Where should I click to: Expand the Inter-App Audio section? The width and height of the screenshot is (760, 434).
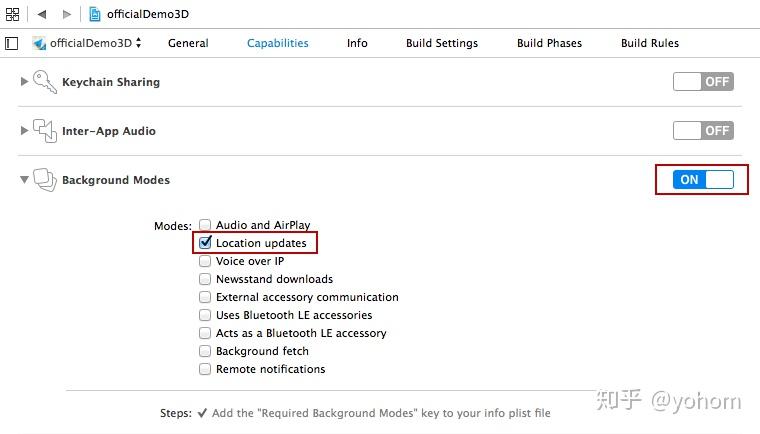click(x=25, y=131)
